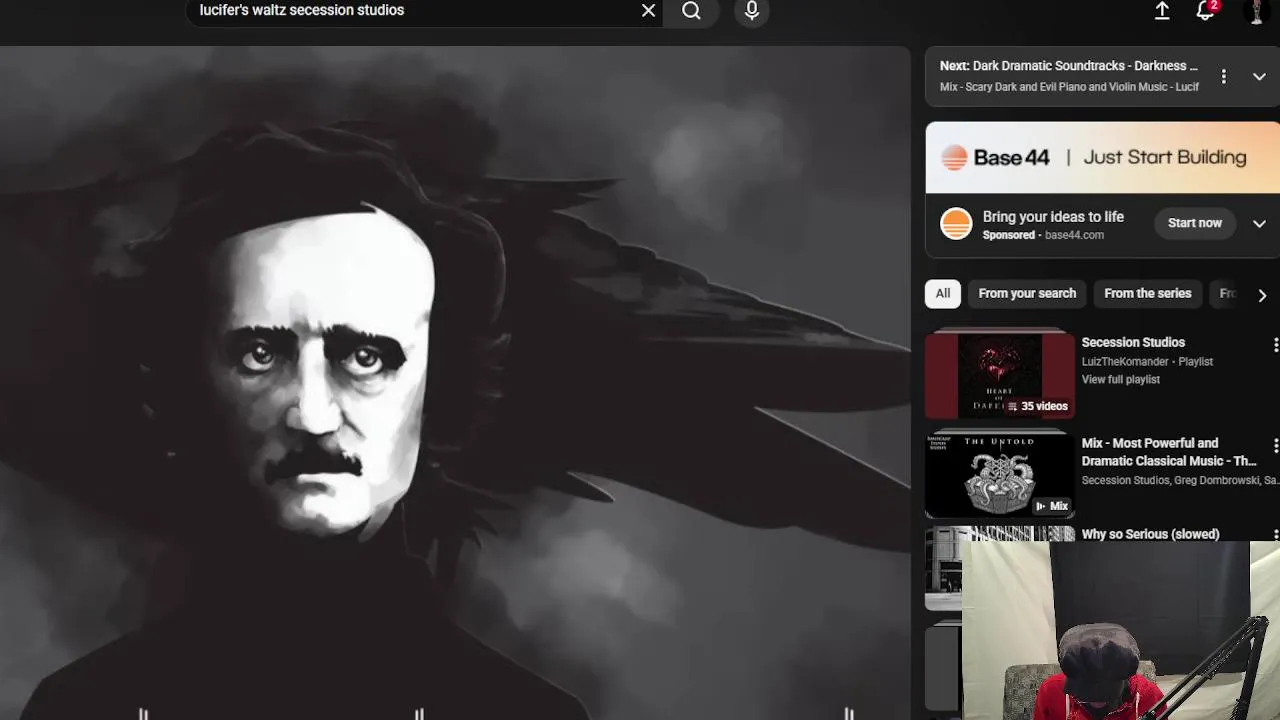Open the Base 44 banner ad
The image size is (1280, 720).
(x=1102, y=157)
